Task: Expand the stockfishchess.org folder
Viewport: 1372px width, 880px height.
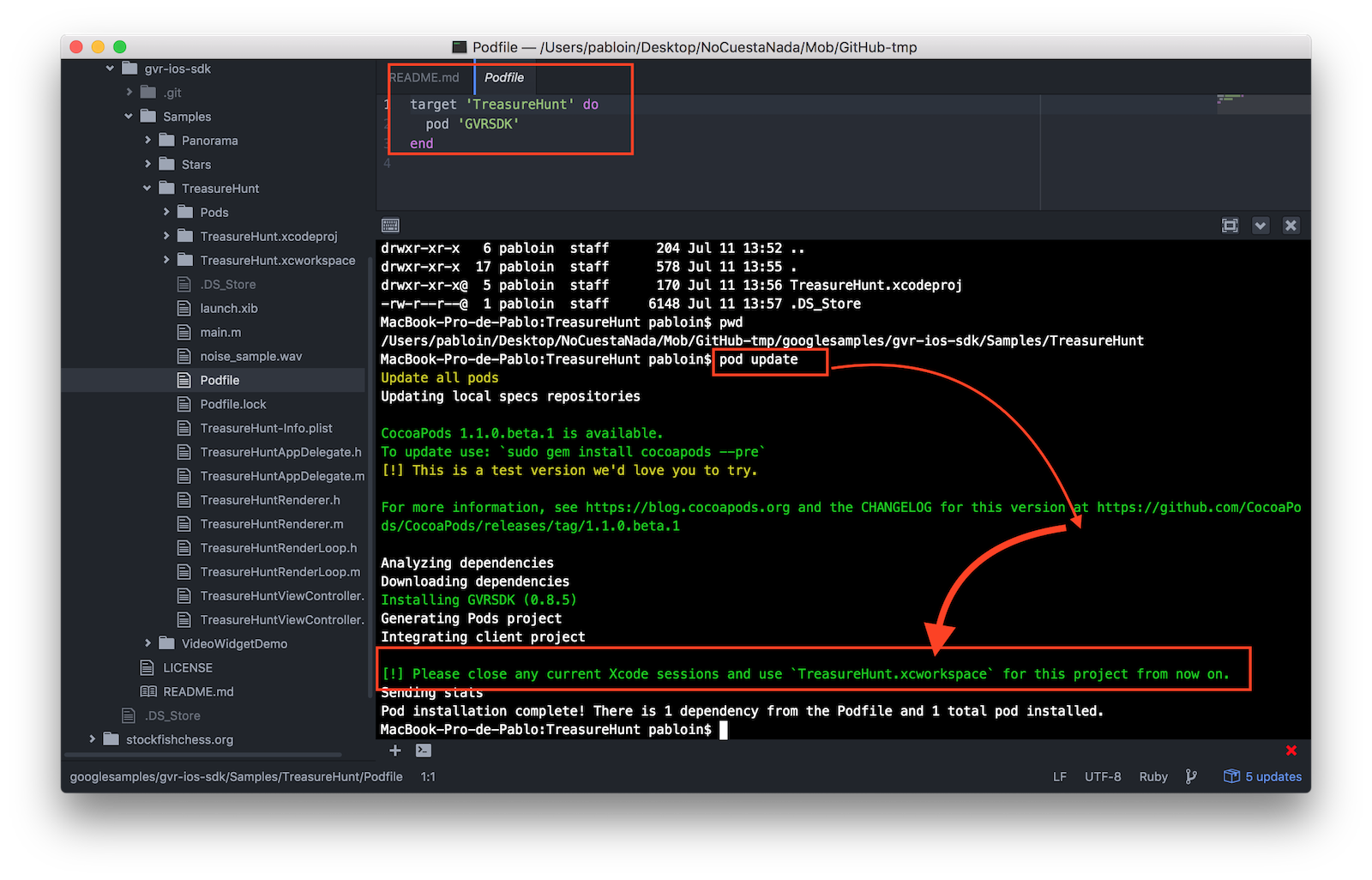Action: (x=92, y=739)
